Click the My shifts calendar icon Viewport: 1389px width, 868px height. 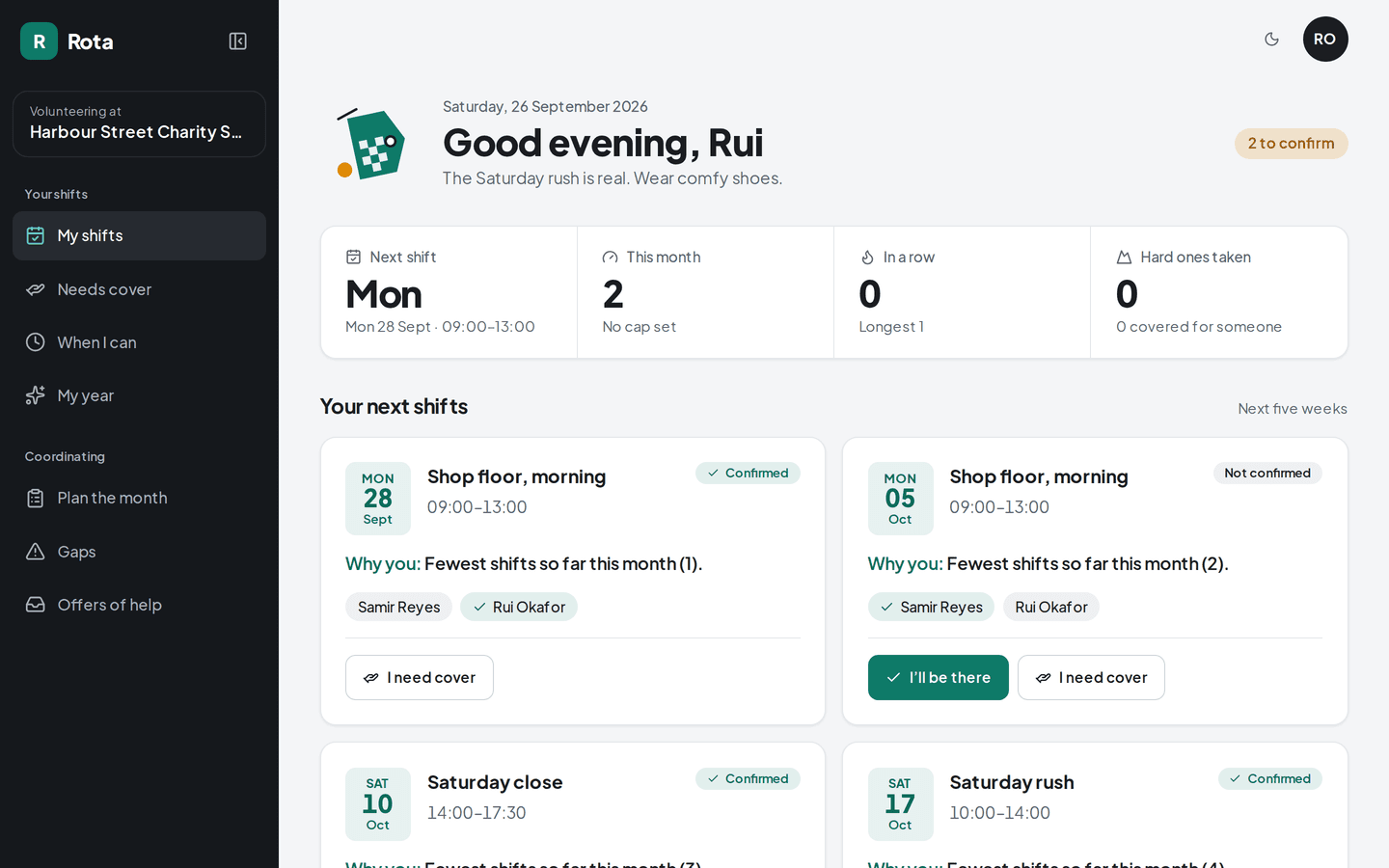pyautogui.click(x=36, y=235)
